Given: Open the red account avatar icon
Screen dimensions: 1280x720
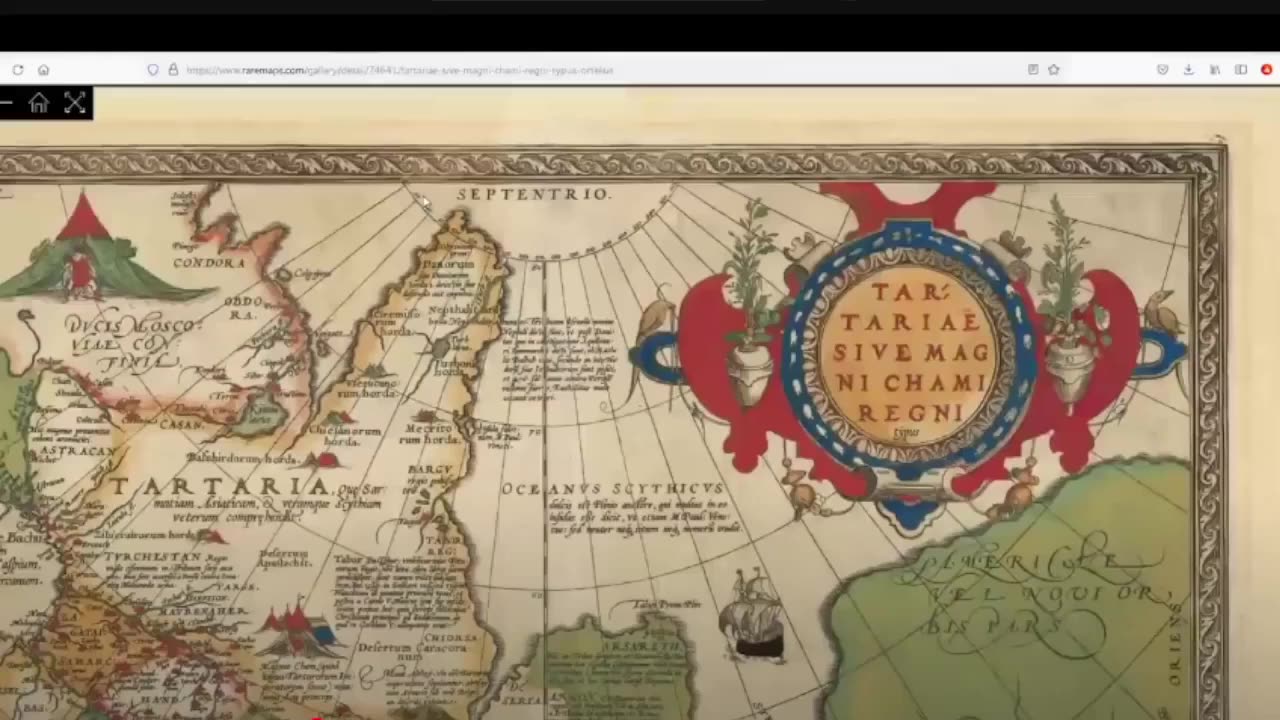Looking at the screenshot, I should [1267, 70].
